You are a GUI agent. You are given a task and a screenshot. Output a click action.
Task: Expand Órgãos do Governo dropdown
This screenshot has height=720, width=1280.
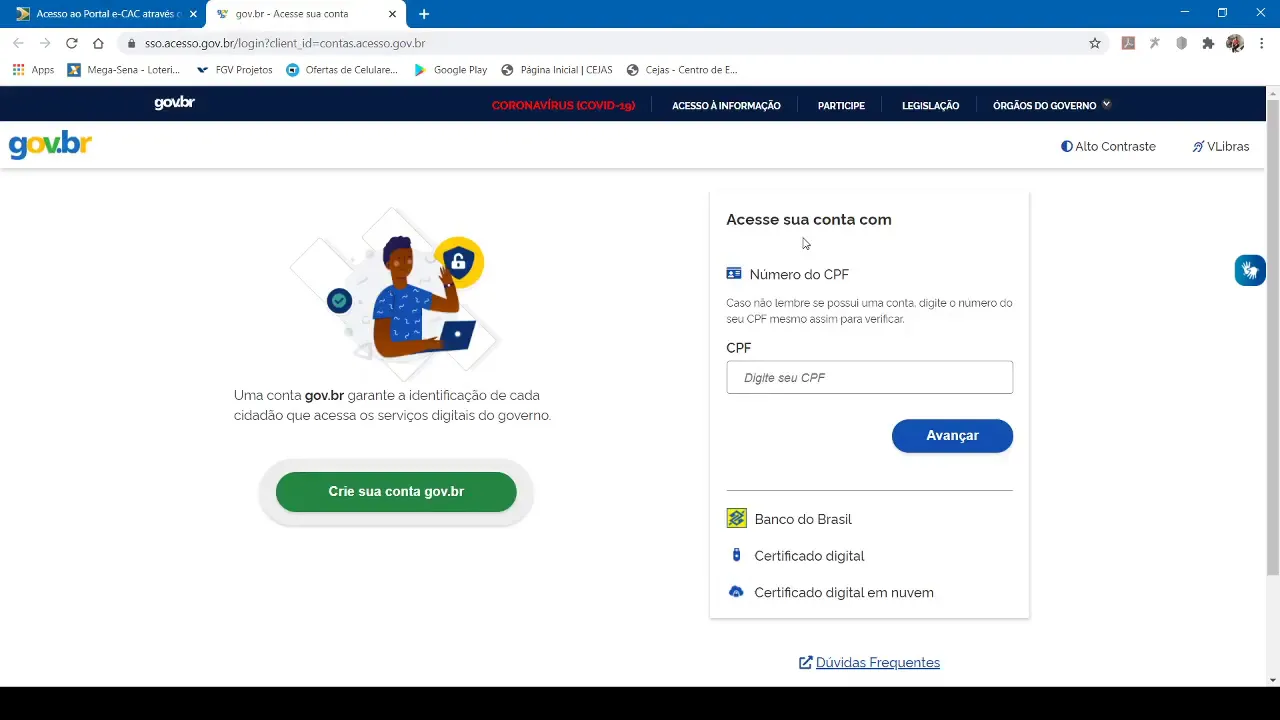(1052, 105)
